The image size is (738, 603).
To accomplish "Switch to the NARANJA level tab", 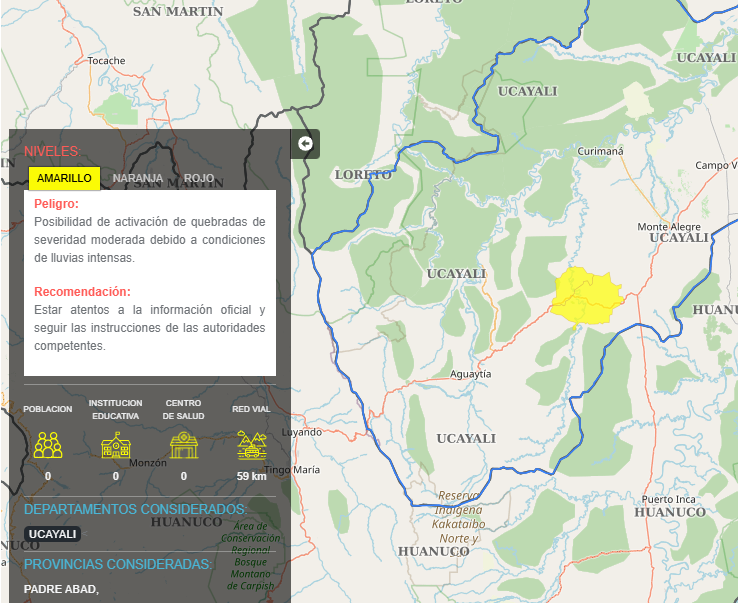I will (x=138, y=178).
